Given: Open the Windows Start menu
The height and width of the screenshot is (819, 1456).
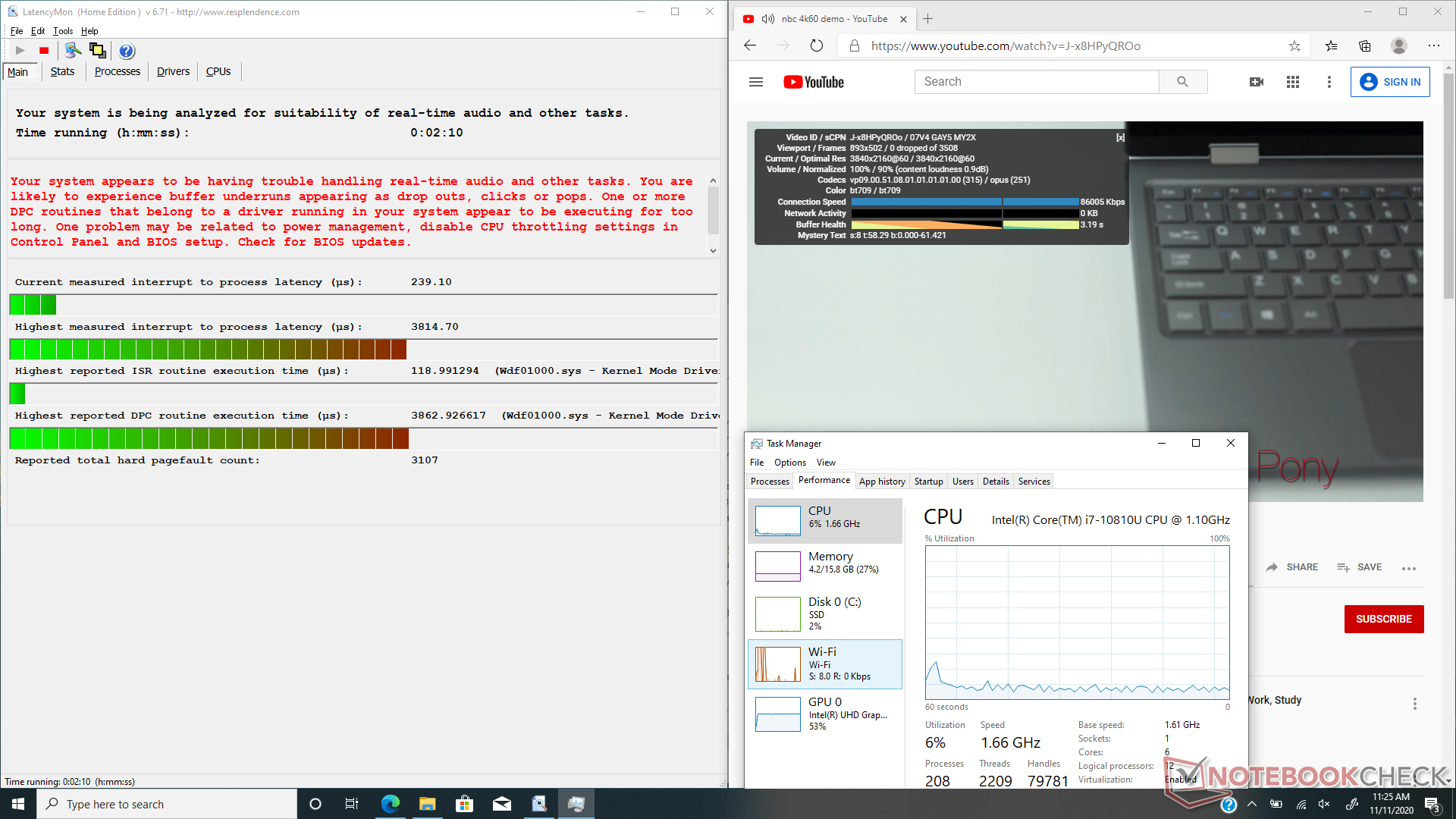Looking at the screenshot, I should (18, 804).
